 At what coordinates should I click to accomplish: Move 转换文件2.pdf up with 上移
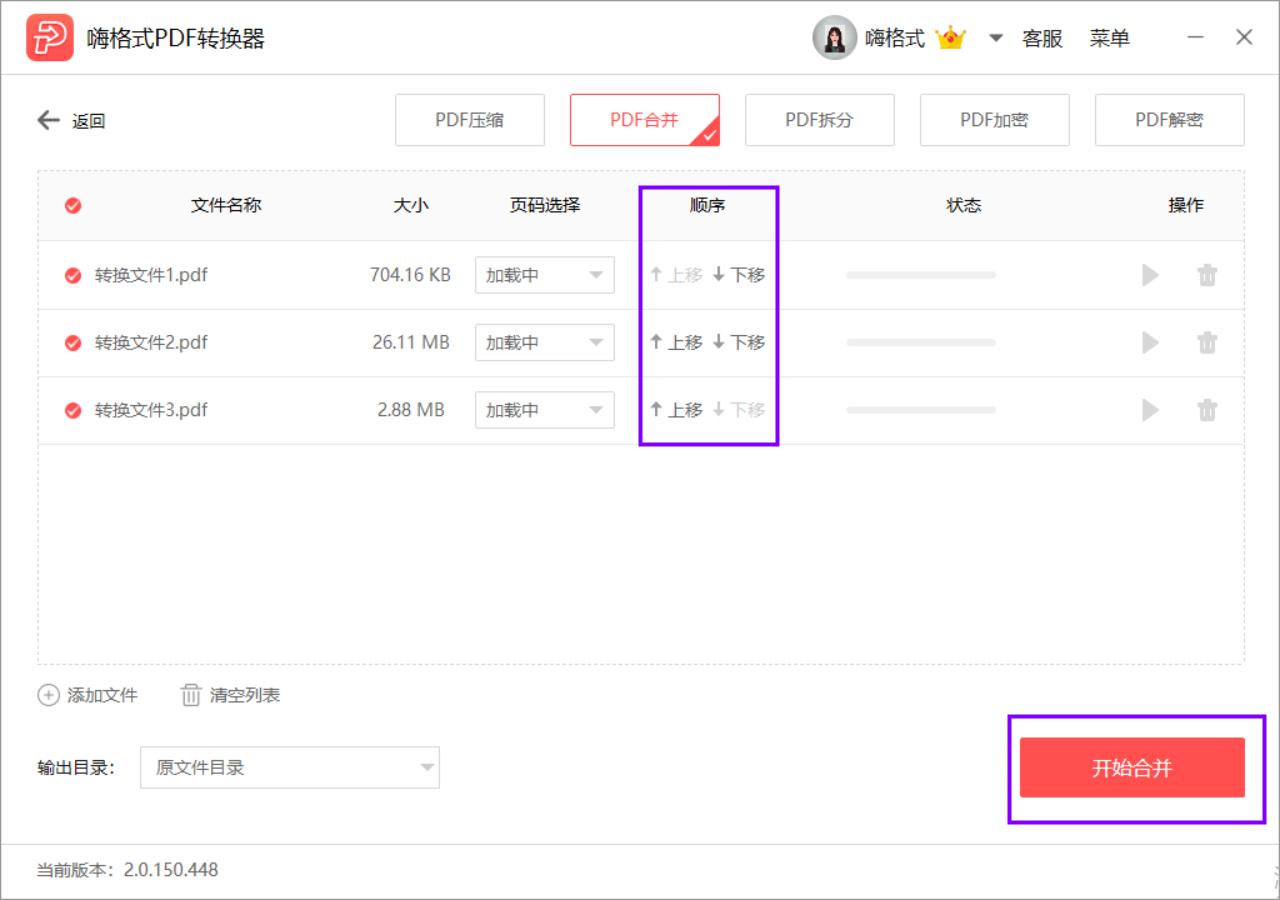676,343
